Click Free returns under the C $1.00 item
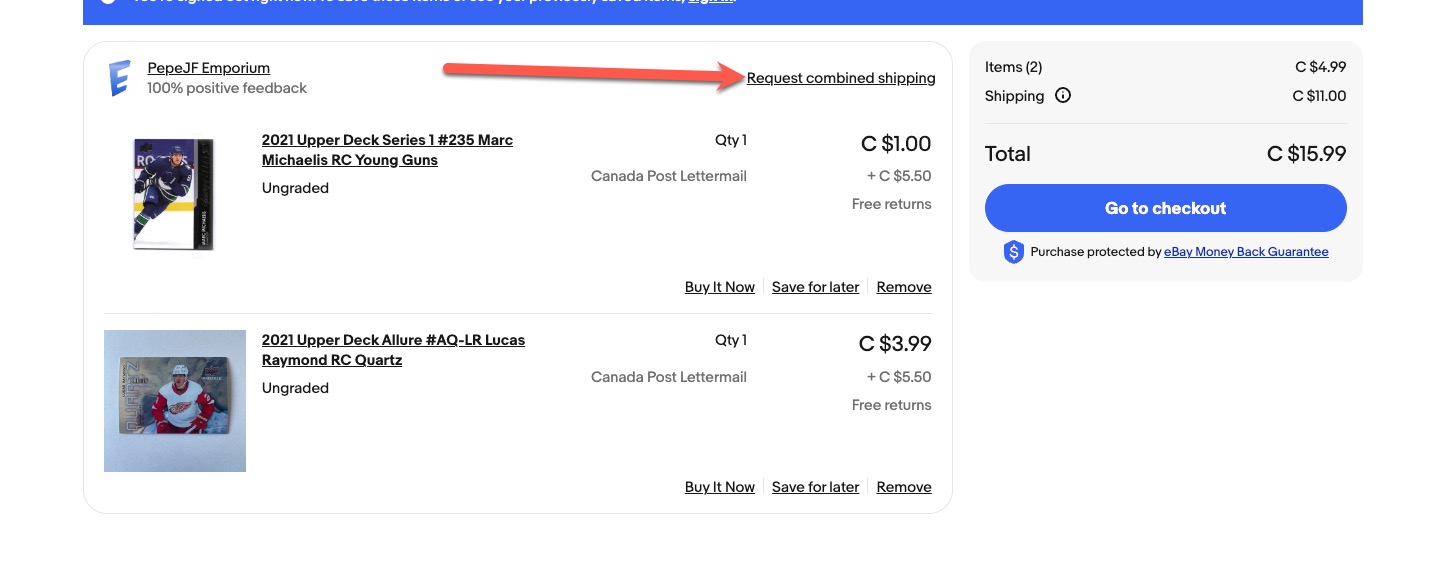1448x566 pixels. (x=892, y=204)
